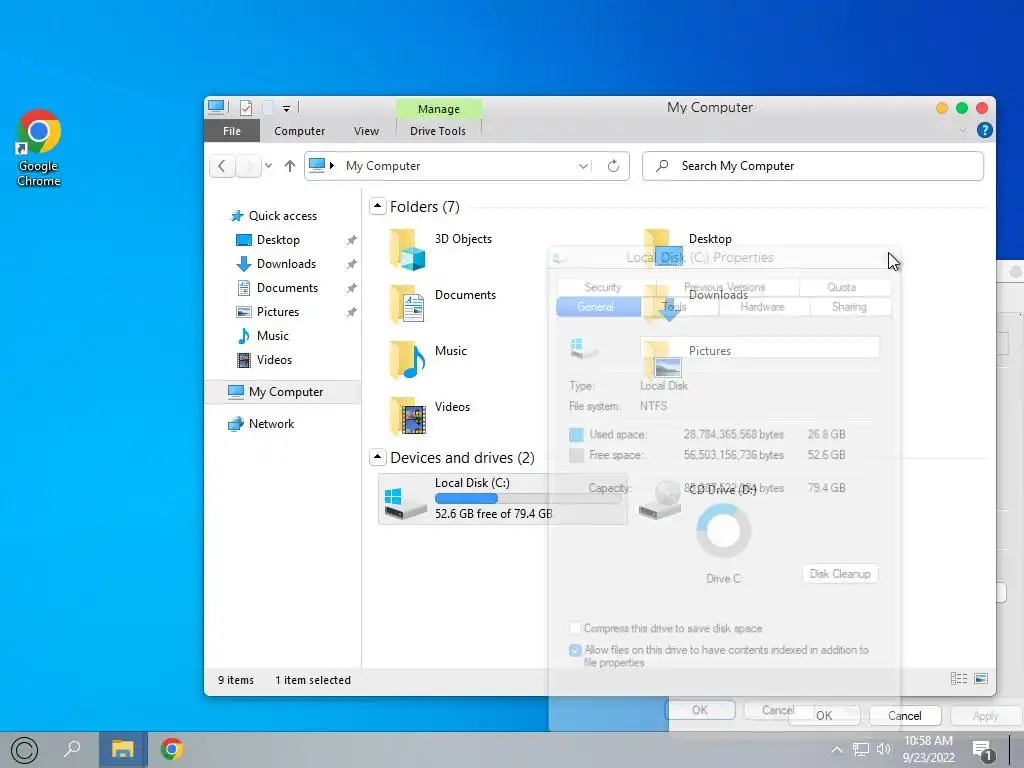
Task: Collapse the Folders (7) group
Action: click(x=377, y=206)
